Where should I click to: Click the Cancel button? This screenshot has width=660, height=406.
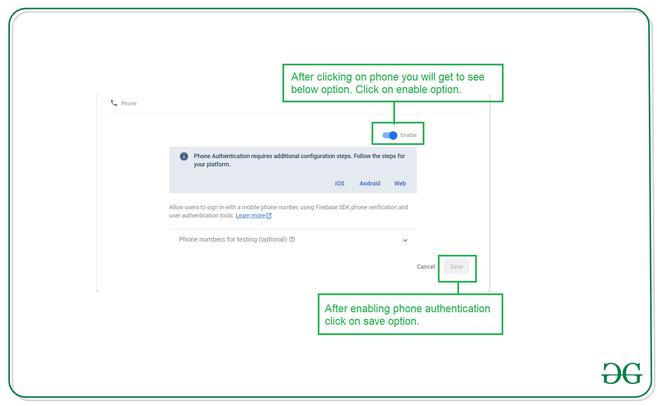click(x=426, y=267)
